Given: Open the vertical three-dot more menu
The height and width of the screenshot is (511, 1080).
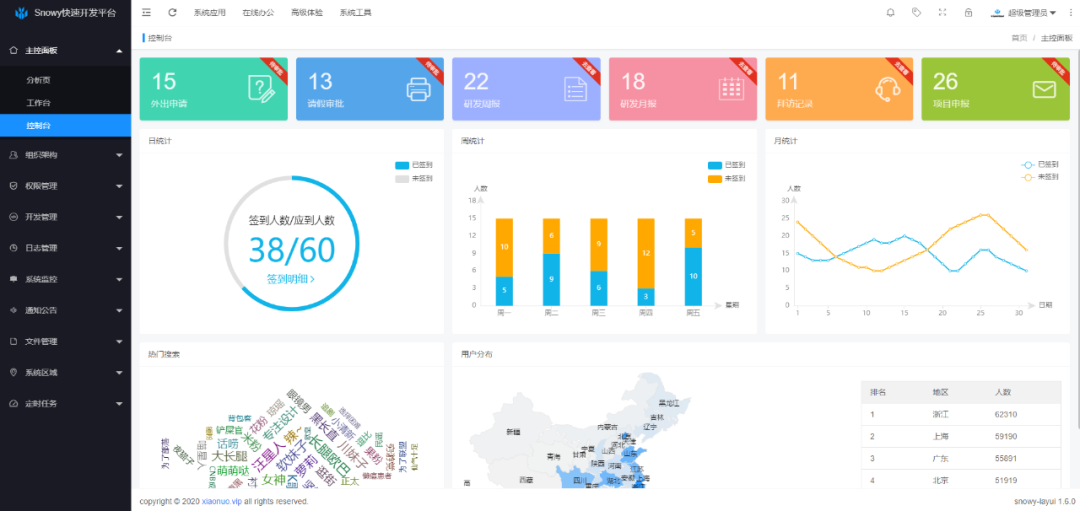Looking at the screenshot, I should (x=1069, y=13).
